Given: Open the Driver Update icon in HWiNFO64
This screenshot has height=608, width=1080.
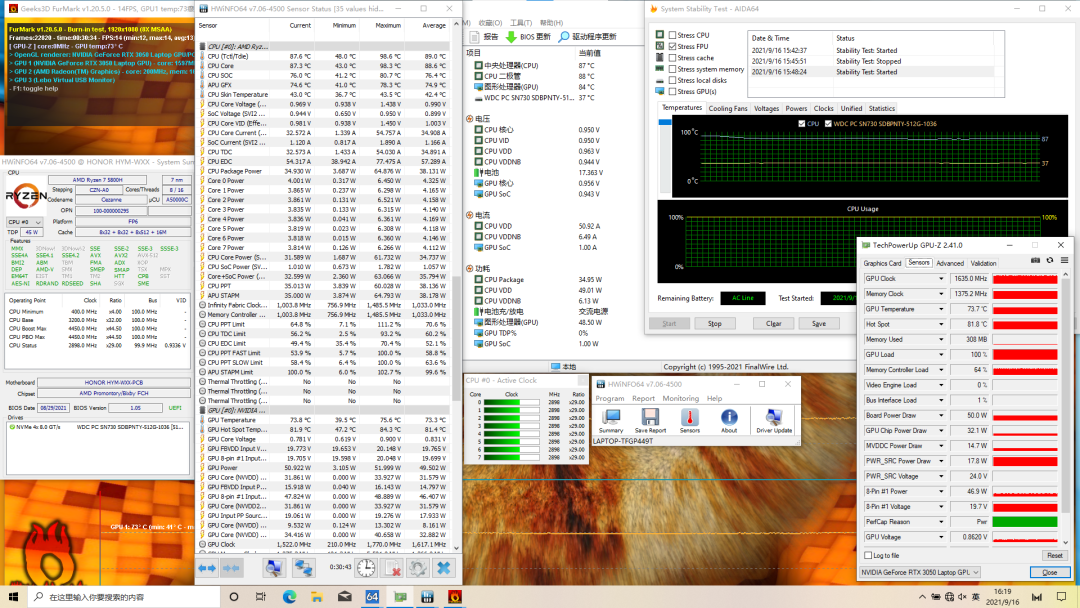Looking at the screenshot, I should pyautogui.click(x=774, y=418).
